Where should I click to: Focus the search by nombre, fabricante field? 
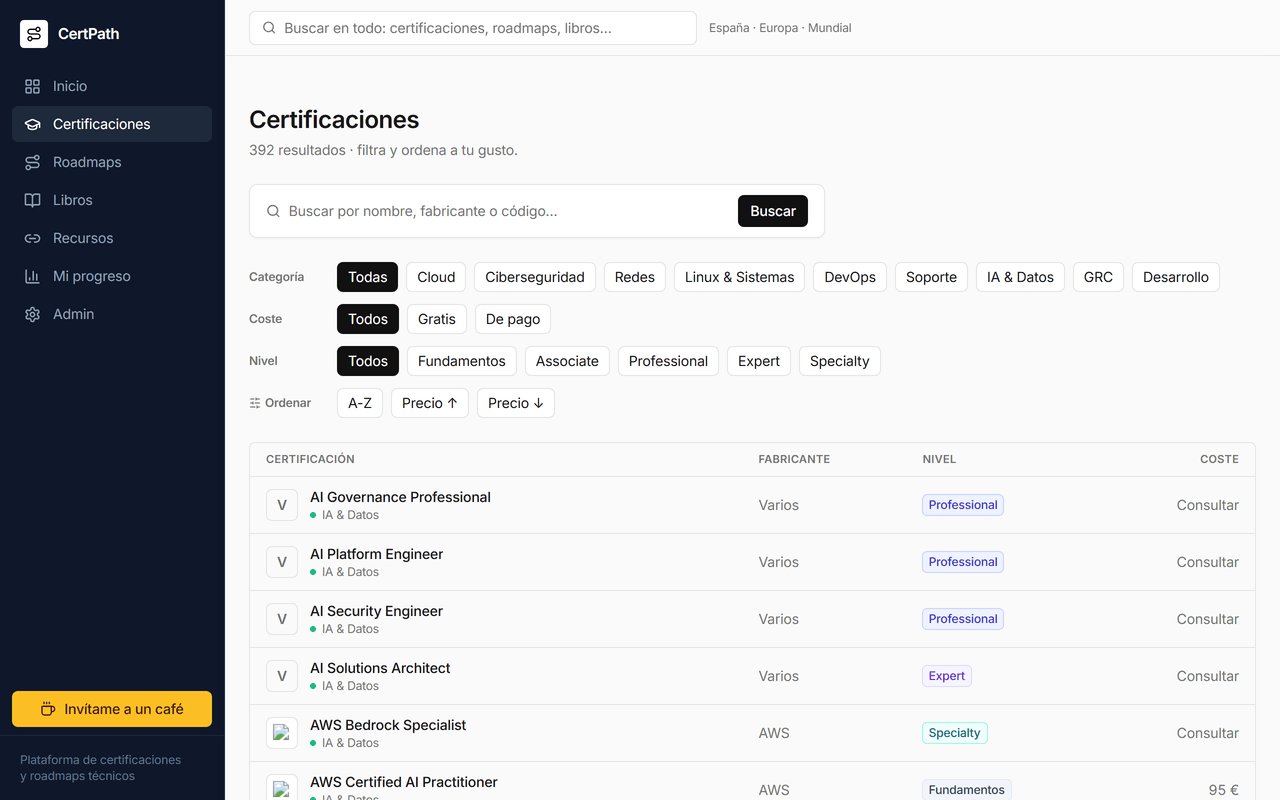point(508,211)
